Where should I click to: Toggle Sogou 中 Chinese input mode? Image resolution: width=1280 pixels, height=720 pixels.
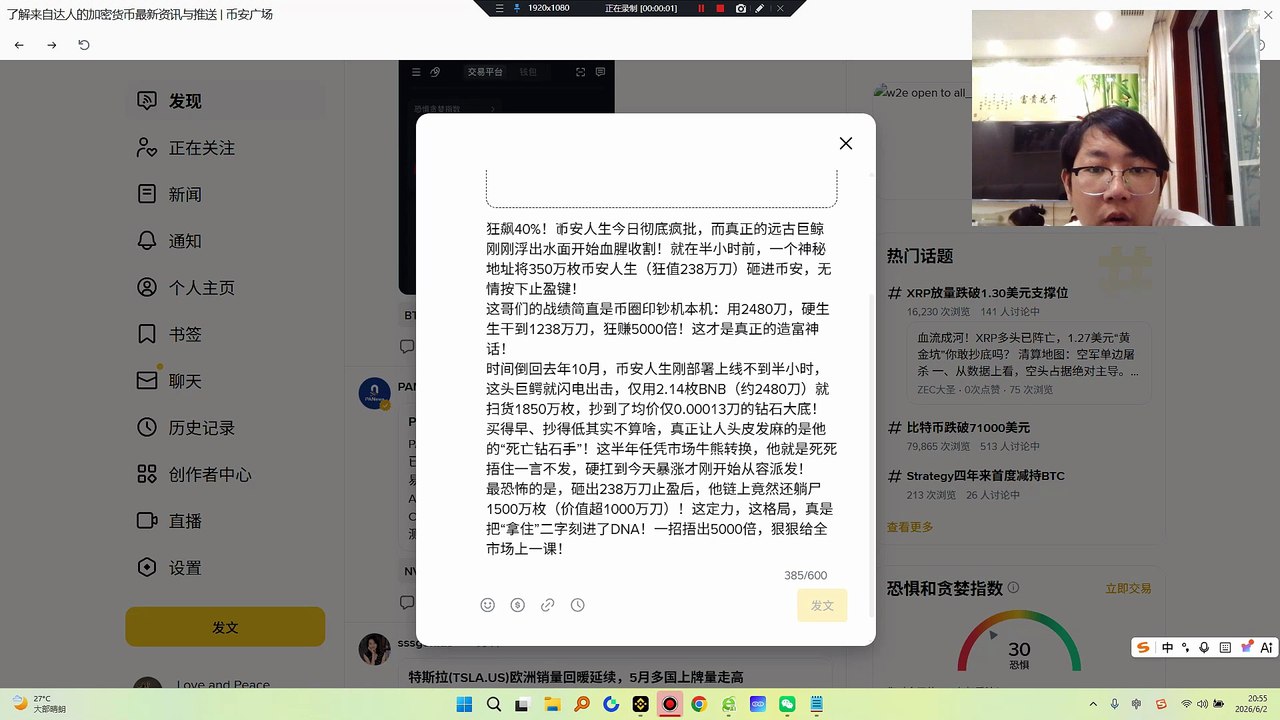(1167, 648)
